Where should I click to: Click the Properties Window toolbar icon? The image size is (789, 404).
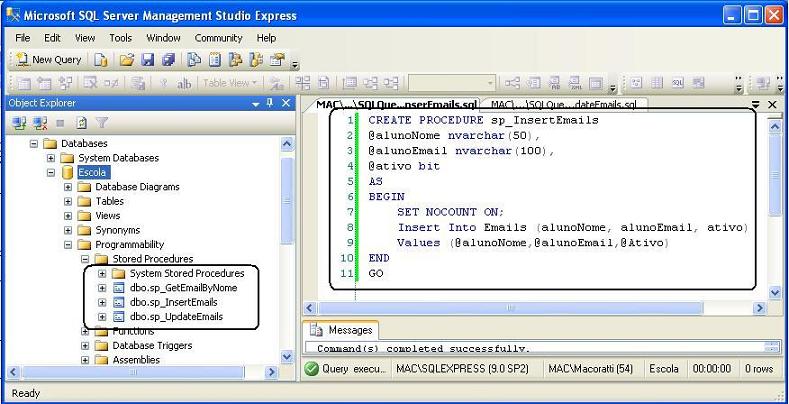[277, 60]
